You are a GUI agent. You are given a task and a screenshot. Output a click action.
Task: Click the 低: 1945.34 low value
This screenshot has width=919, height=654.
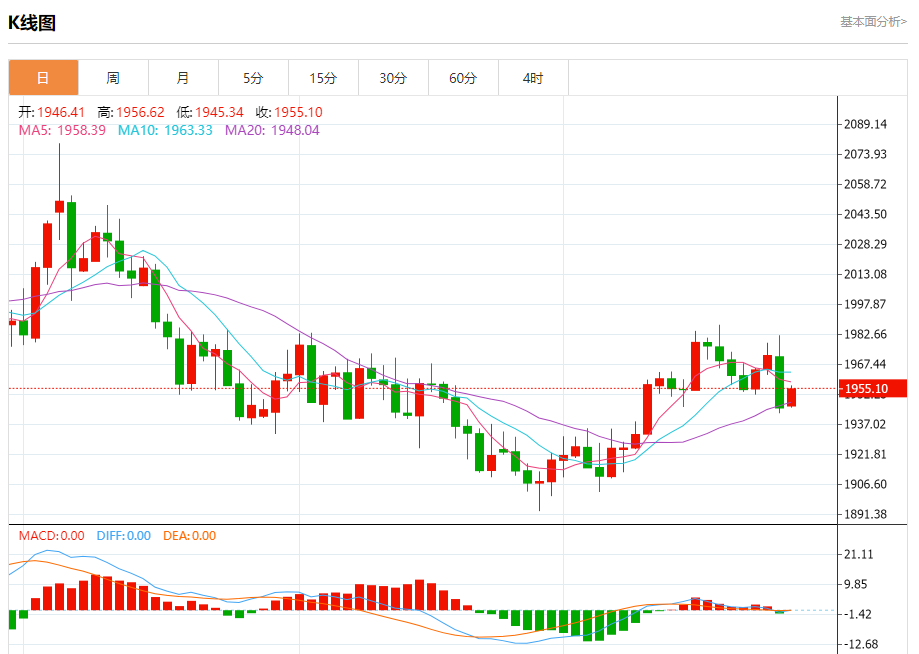point(210,112)
